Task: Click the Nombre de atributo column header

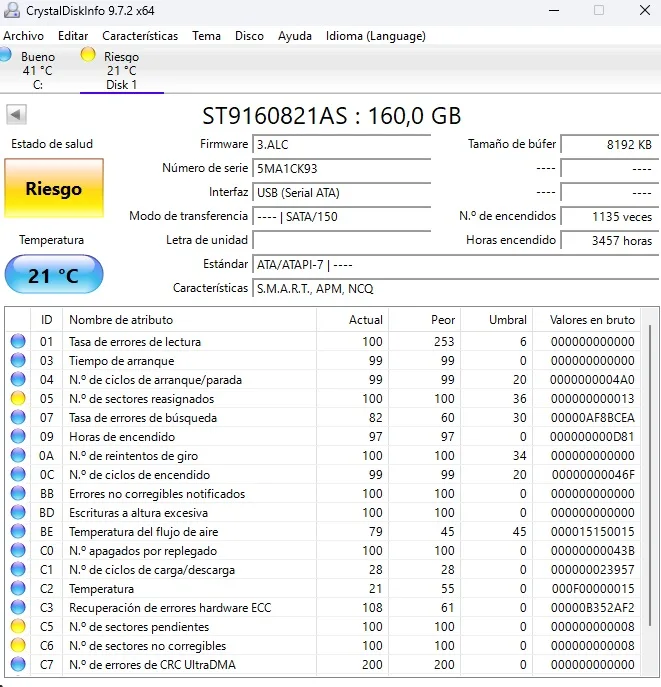Action: [x=189, y=320]
